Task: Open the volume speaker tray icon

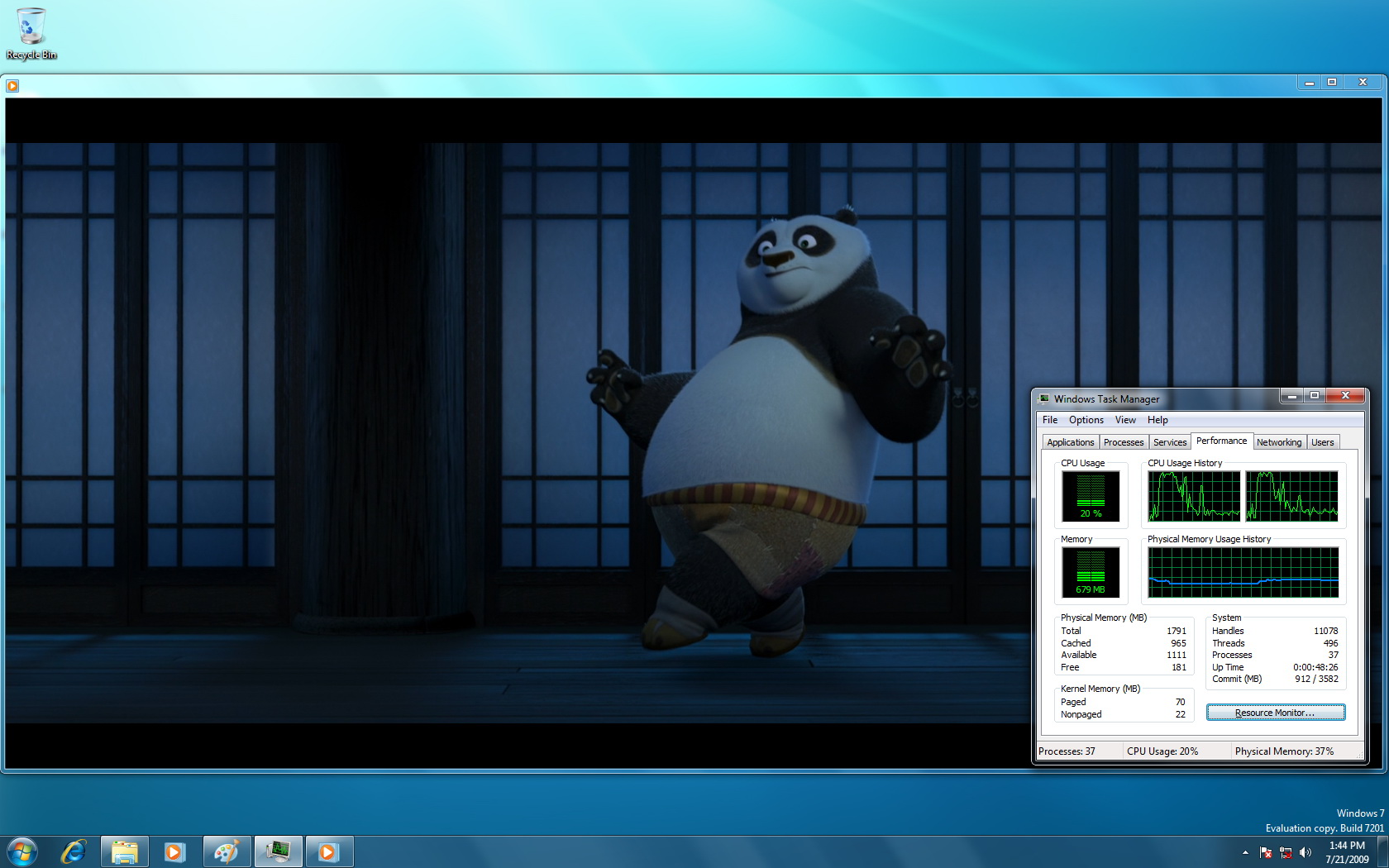Action: click(1305, 852)
